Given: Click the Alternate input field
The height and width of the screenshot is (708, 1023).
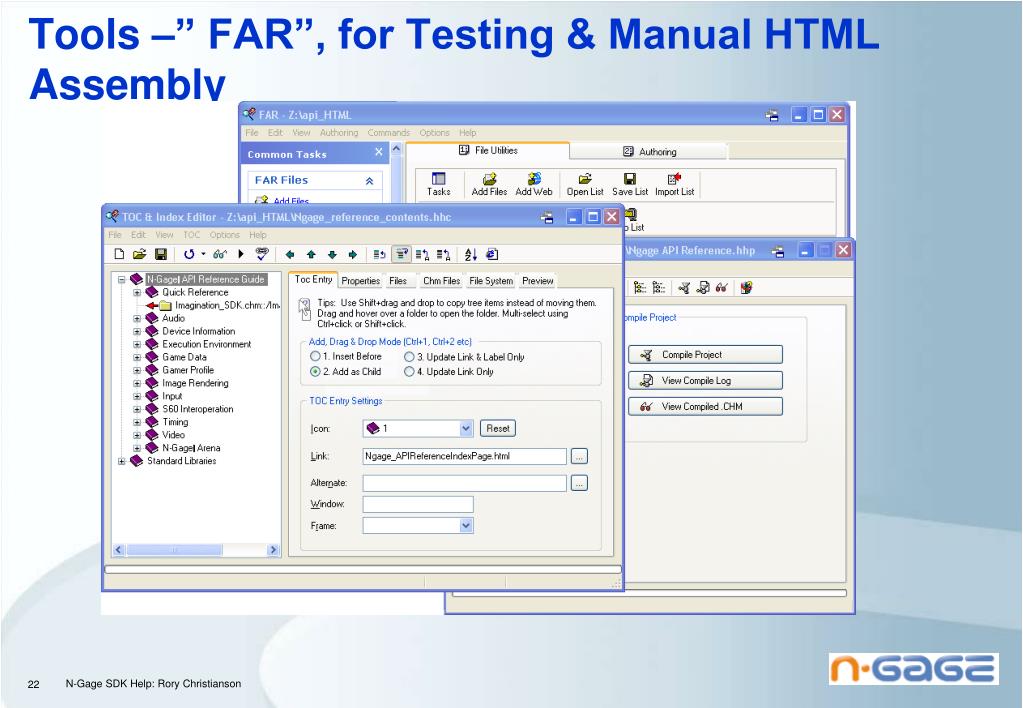Looking at the screenshot, I should [x=465, y=483].
